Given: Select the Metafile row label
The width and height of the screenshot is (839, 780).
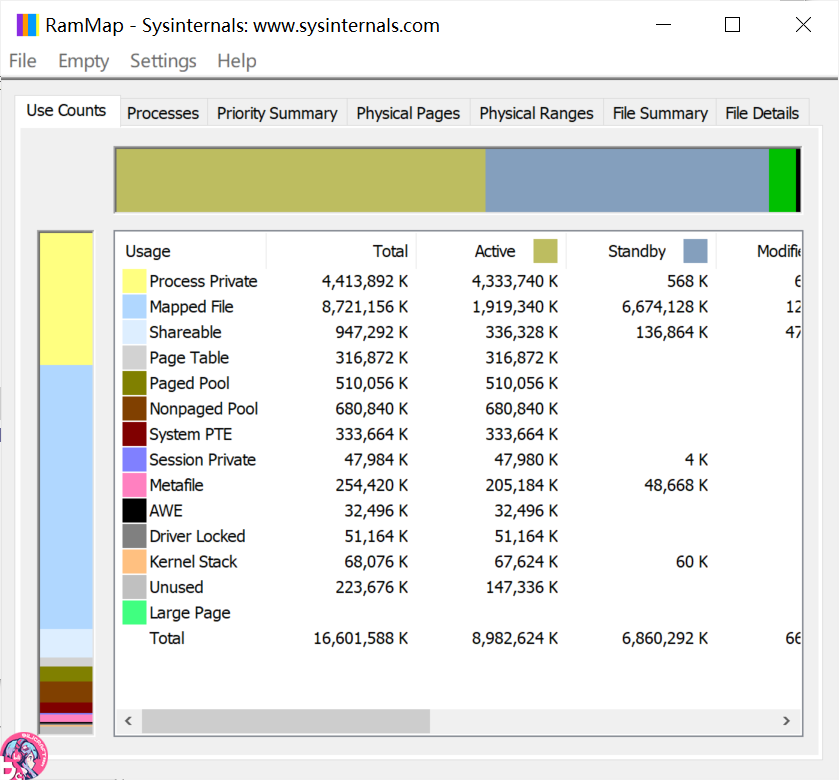Looking at the screenshot, I should (x=177, y=485).
